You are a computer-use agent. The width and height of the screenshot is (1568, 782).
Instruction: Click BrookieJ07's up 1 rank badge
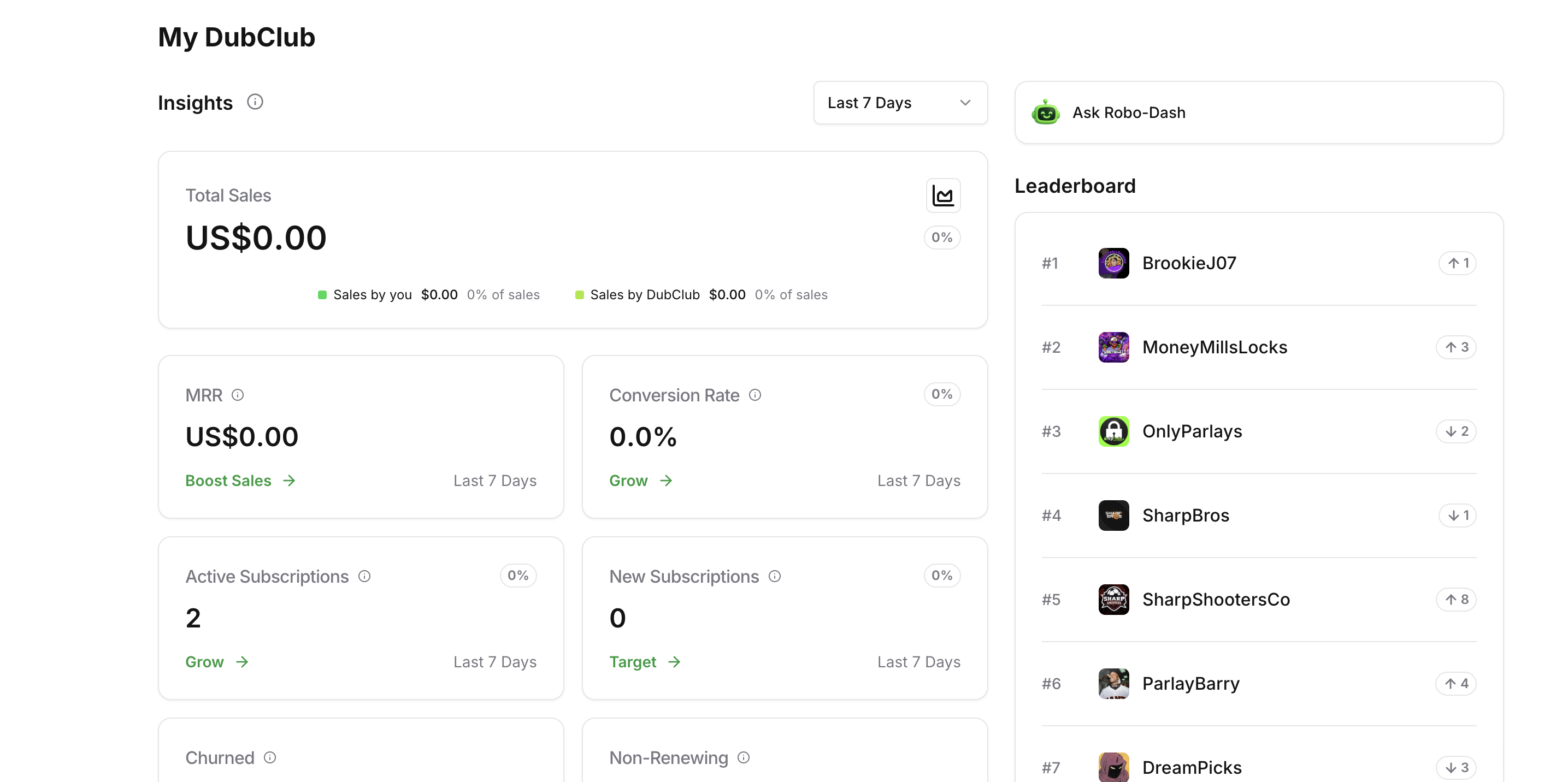1457,263
